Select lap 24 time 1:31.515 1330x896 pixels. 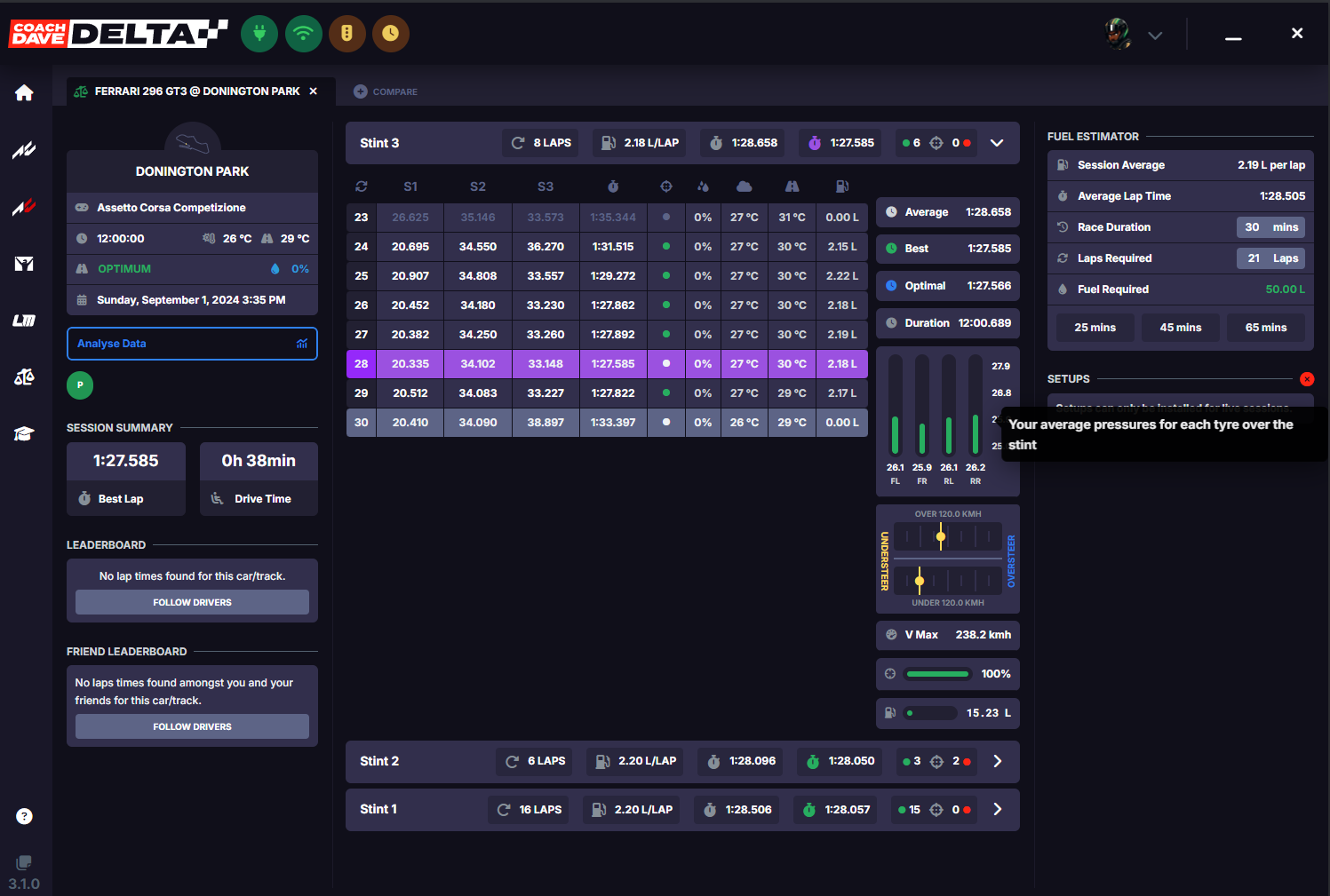point(613,247)
